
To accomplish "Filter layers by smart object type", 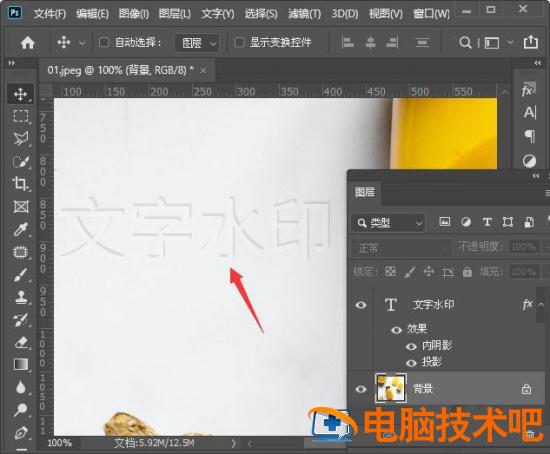I will (529, 222).
